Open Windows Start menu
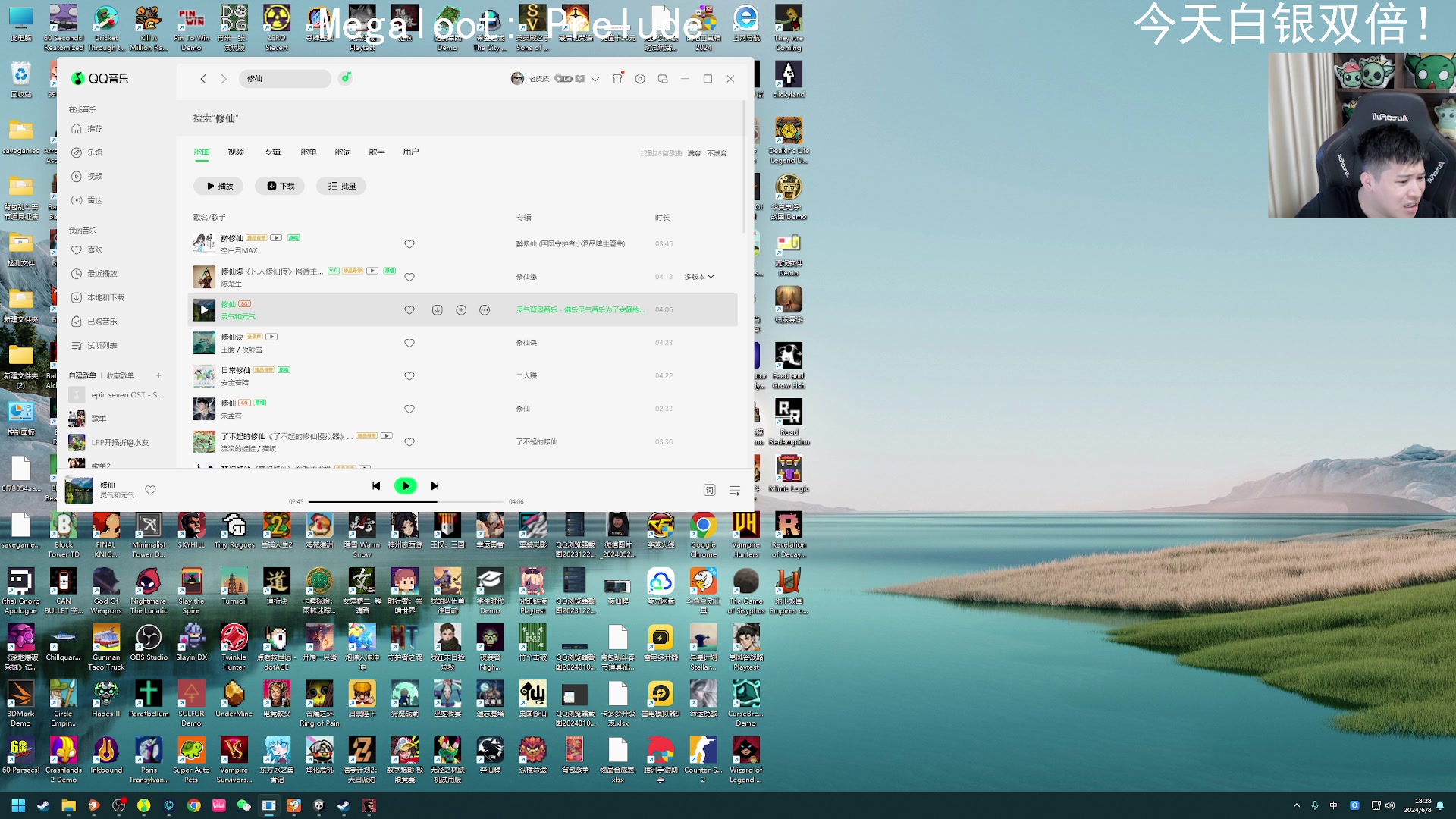Viewport: 1456px width, 819px height. click(18, 805)
